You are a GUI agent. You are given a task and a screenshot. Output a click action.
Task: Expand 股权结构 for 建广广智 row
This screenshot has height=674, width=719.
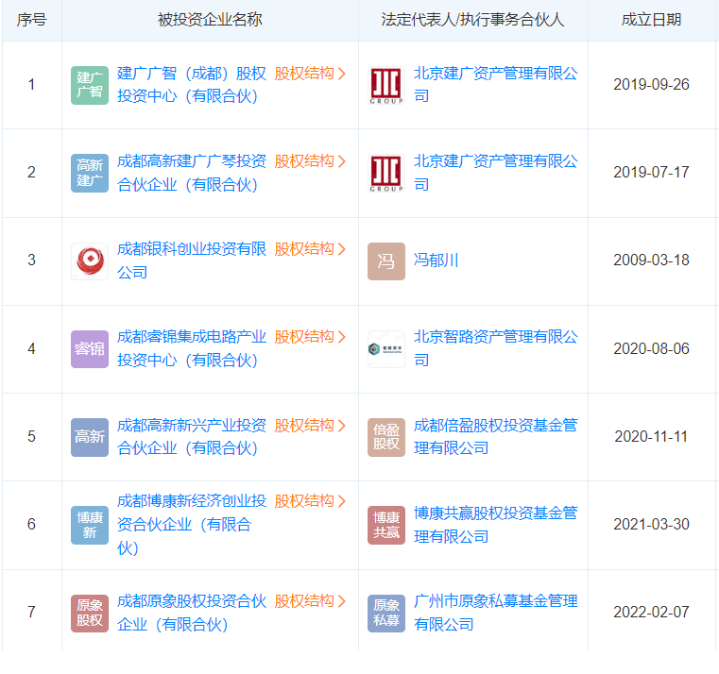pyautogui.click(x=310, y=73)
